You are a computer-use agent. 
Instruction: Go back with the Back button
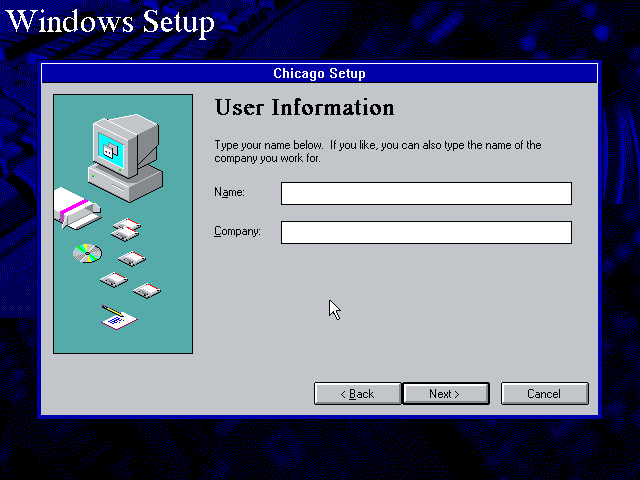358,394
